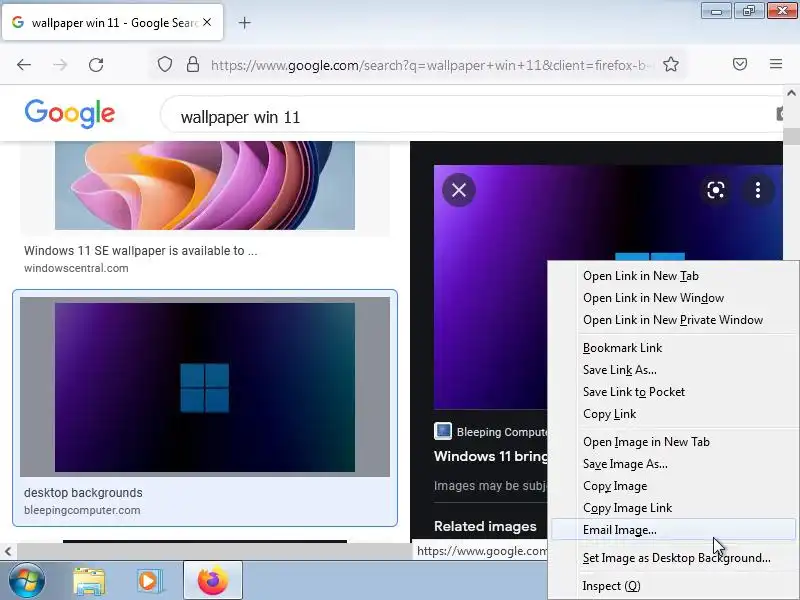Click the padlock site security icon
The height and width of the screenshot is (600, 800).
tap(193, 65)
